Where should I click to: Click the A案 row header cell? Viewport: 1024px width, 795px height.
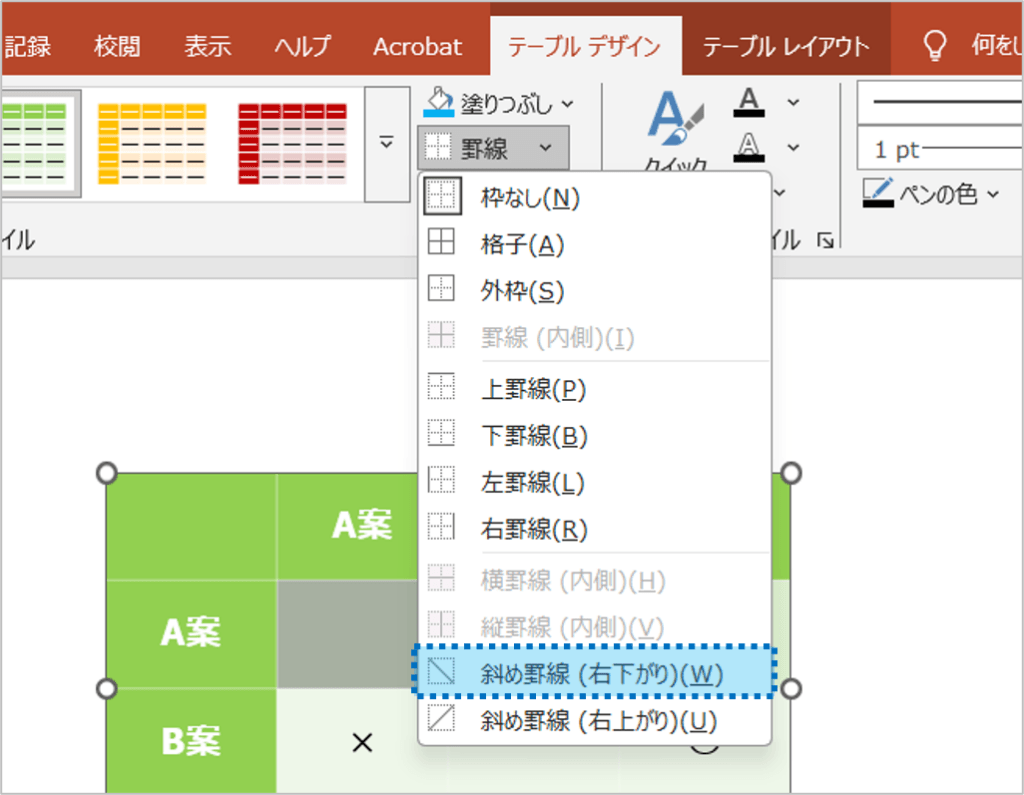(x=191, y=633)
